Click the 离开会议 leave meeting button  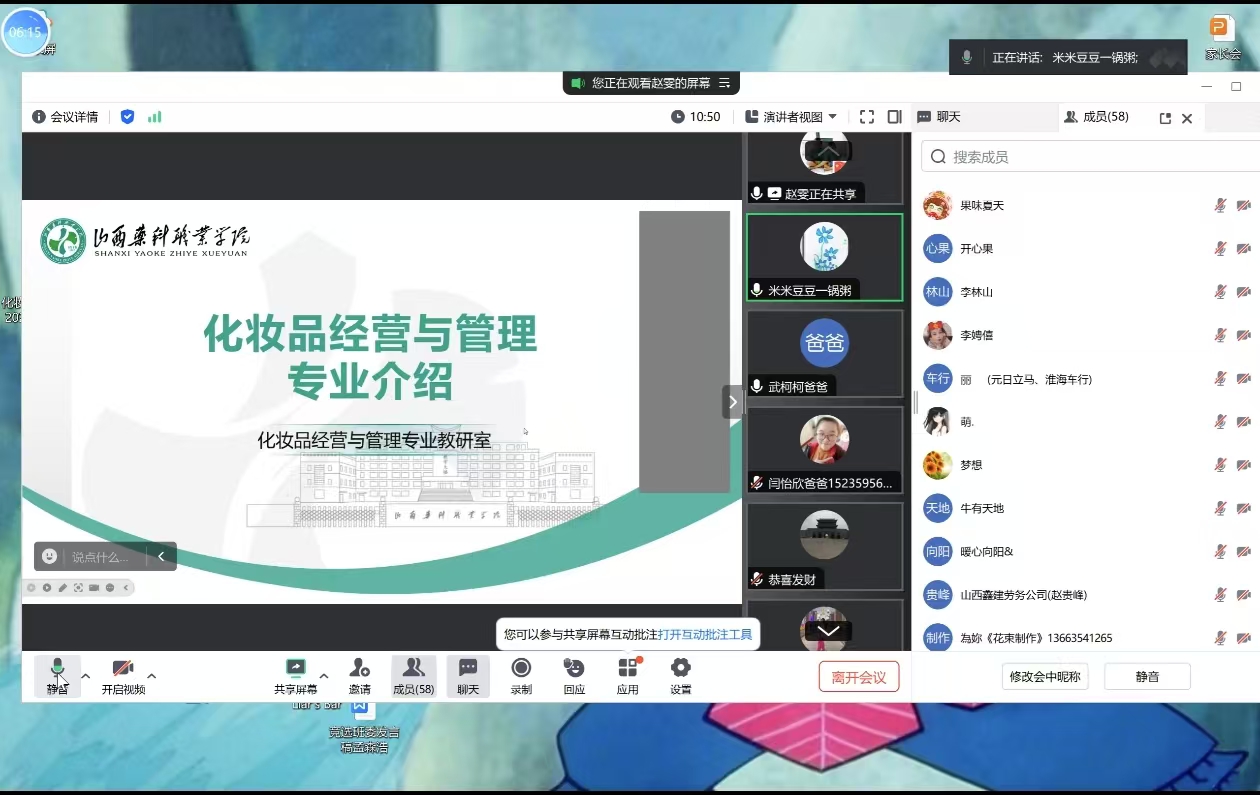coord(858,677)
